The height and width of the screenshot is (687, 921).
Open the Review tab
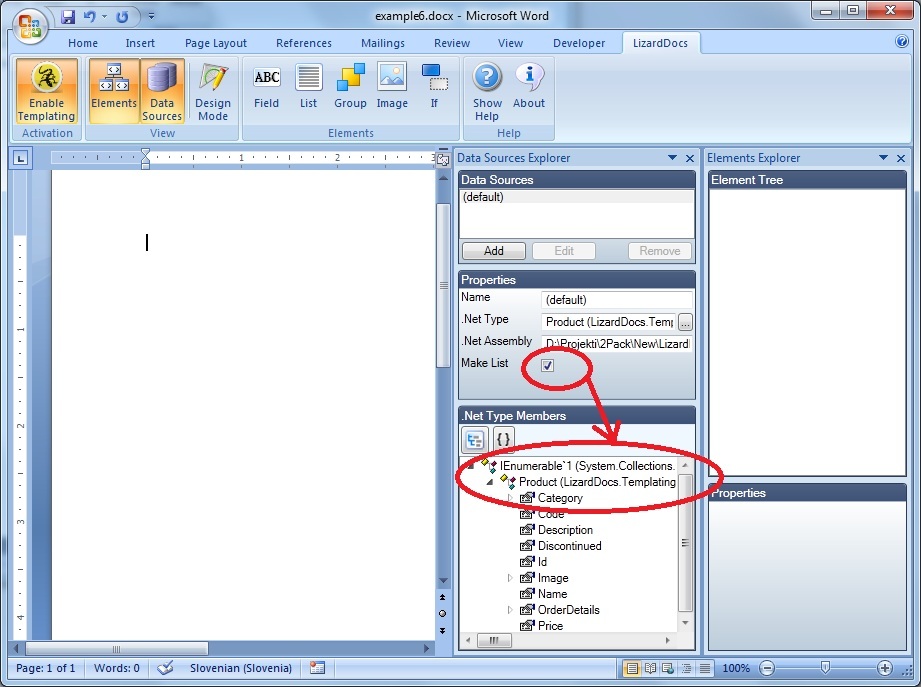click(452, 43)
